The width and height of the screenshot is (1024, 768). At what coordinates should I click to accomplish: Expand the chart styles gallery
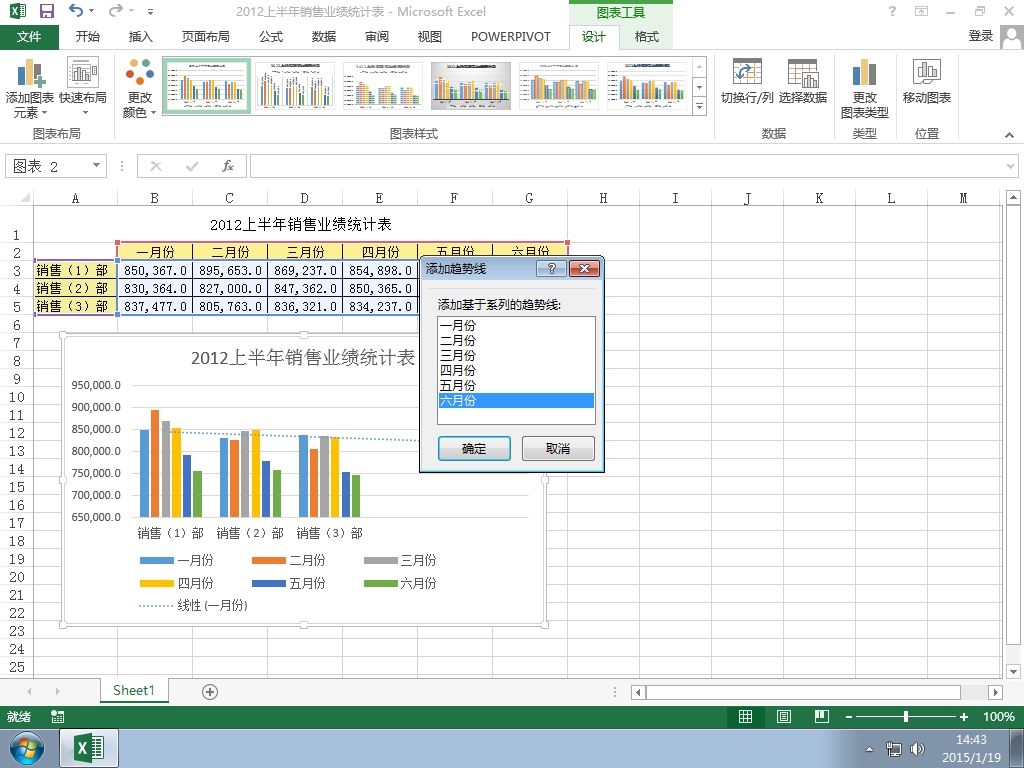(x=699, y=106)
